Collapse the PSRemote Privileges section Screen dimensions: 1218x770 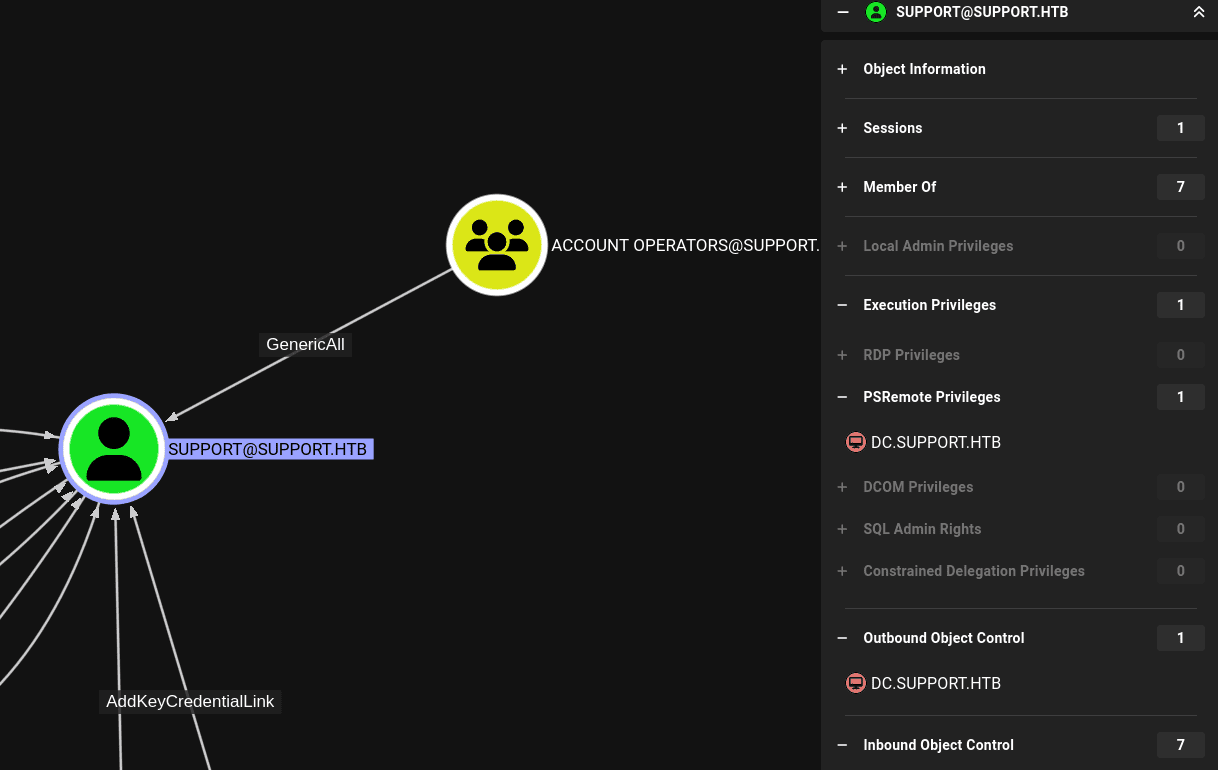click(x=931, y=397)
